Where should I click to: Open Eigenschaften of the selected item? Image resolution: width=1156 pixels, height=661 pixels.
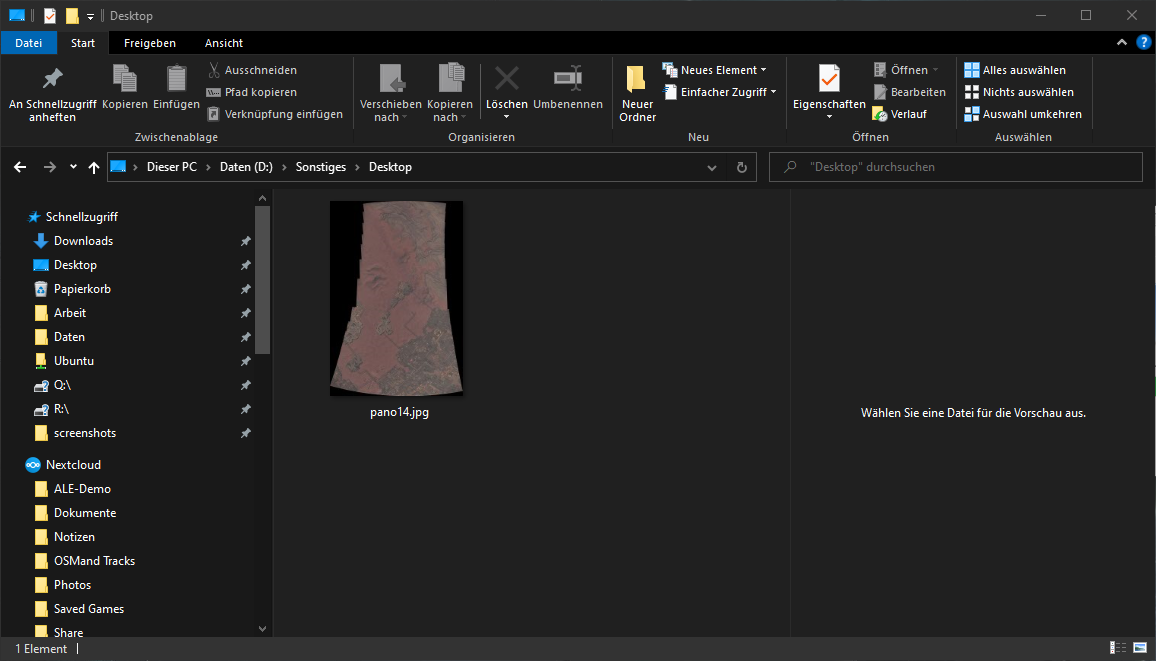829,80
